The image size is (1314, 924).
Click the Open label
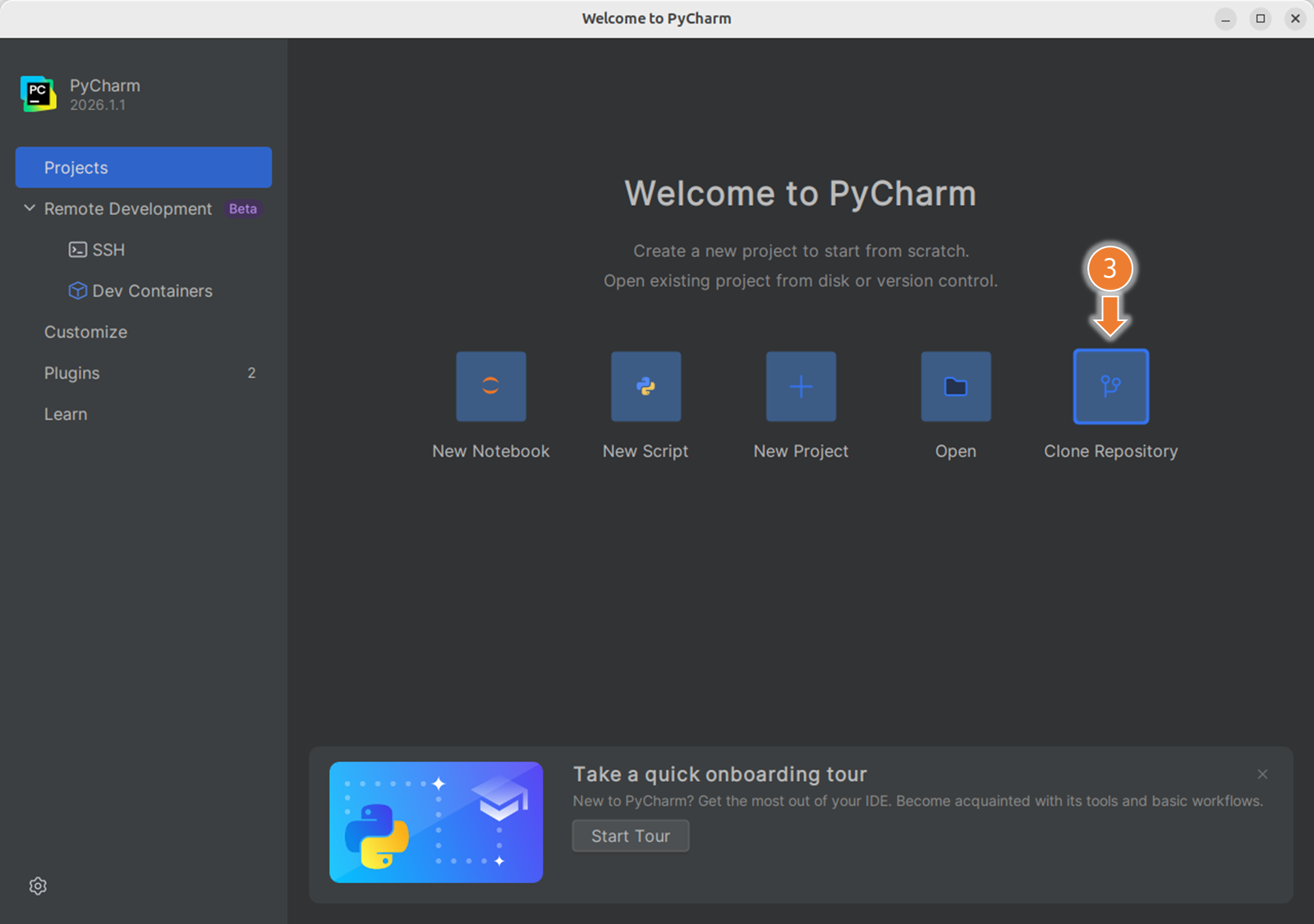(x=956, y=451)
